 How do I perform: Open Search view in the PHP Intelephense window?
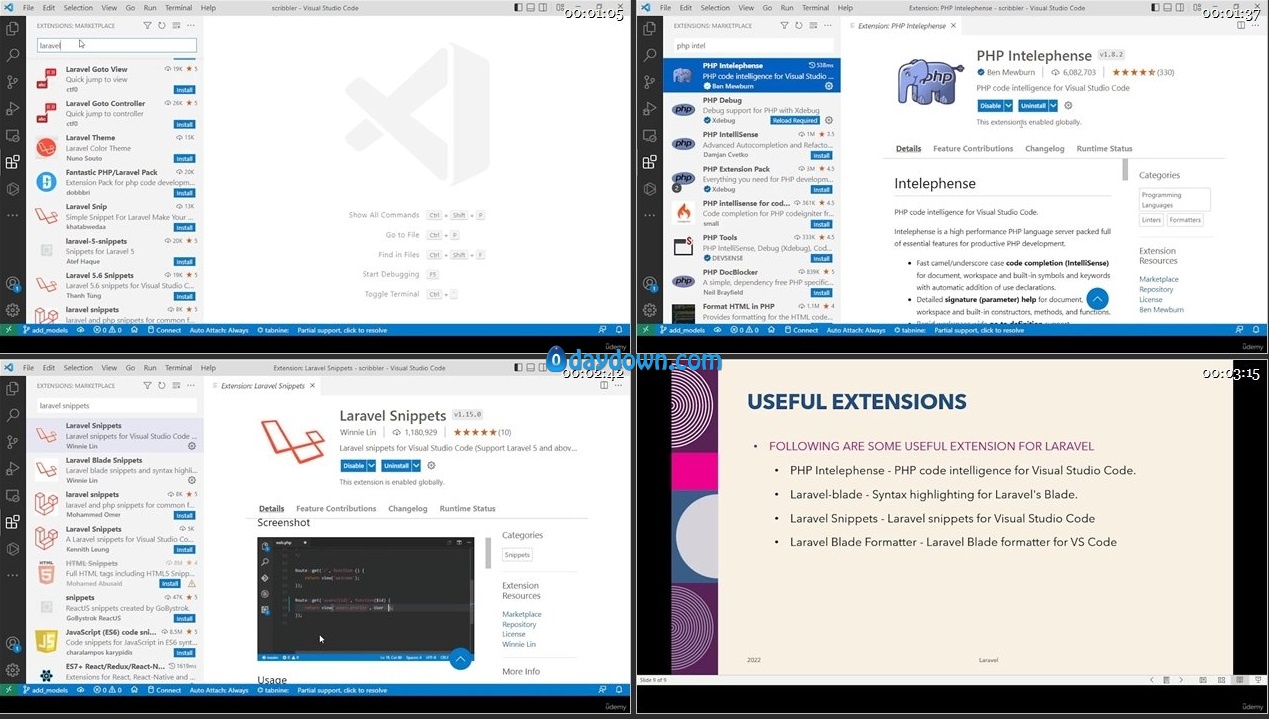(649, 56)
